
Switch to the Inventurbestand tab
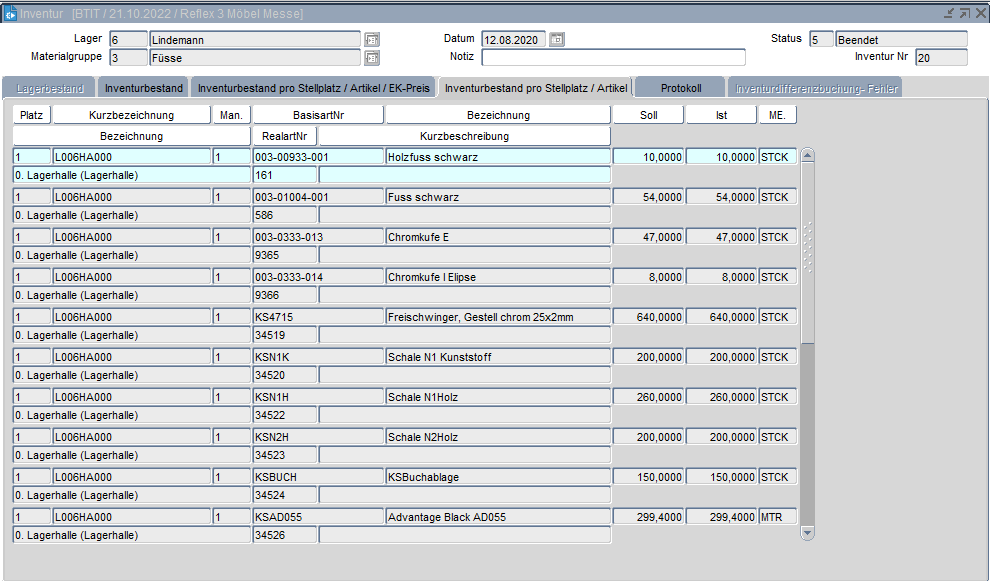(x=144, y=88)
